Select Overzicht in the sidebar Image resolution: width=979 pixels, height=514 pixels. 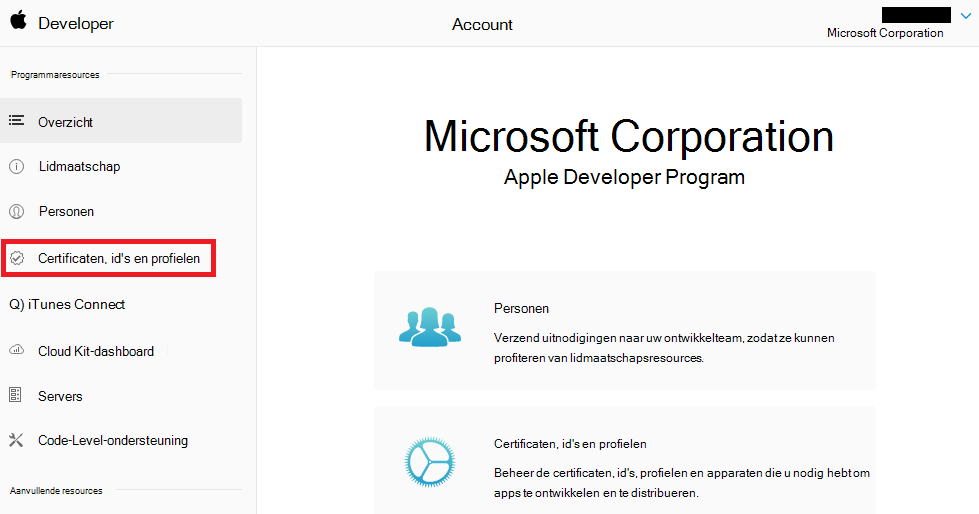point(121,121)
